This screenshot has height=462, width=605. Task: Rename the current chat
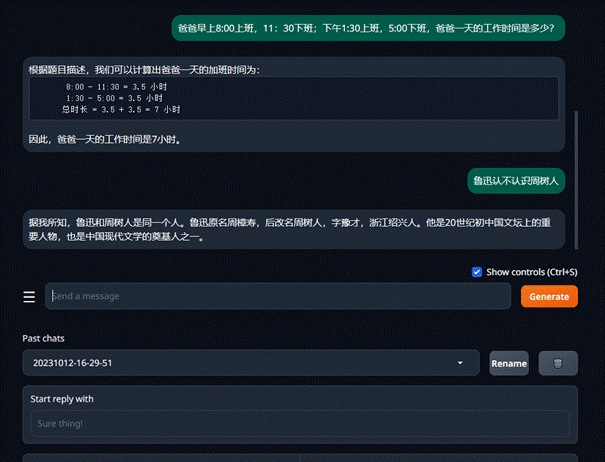tap(509, 363)
